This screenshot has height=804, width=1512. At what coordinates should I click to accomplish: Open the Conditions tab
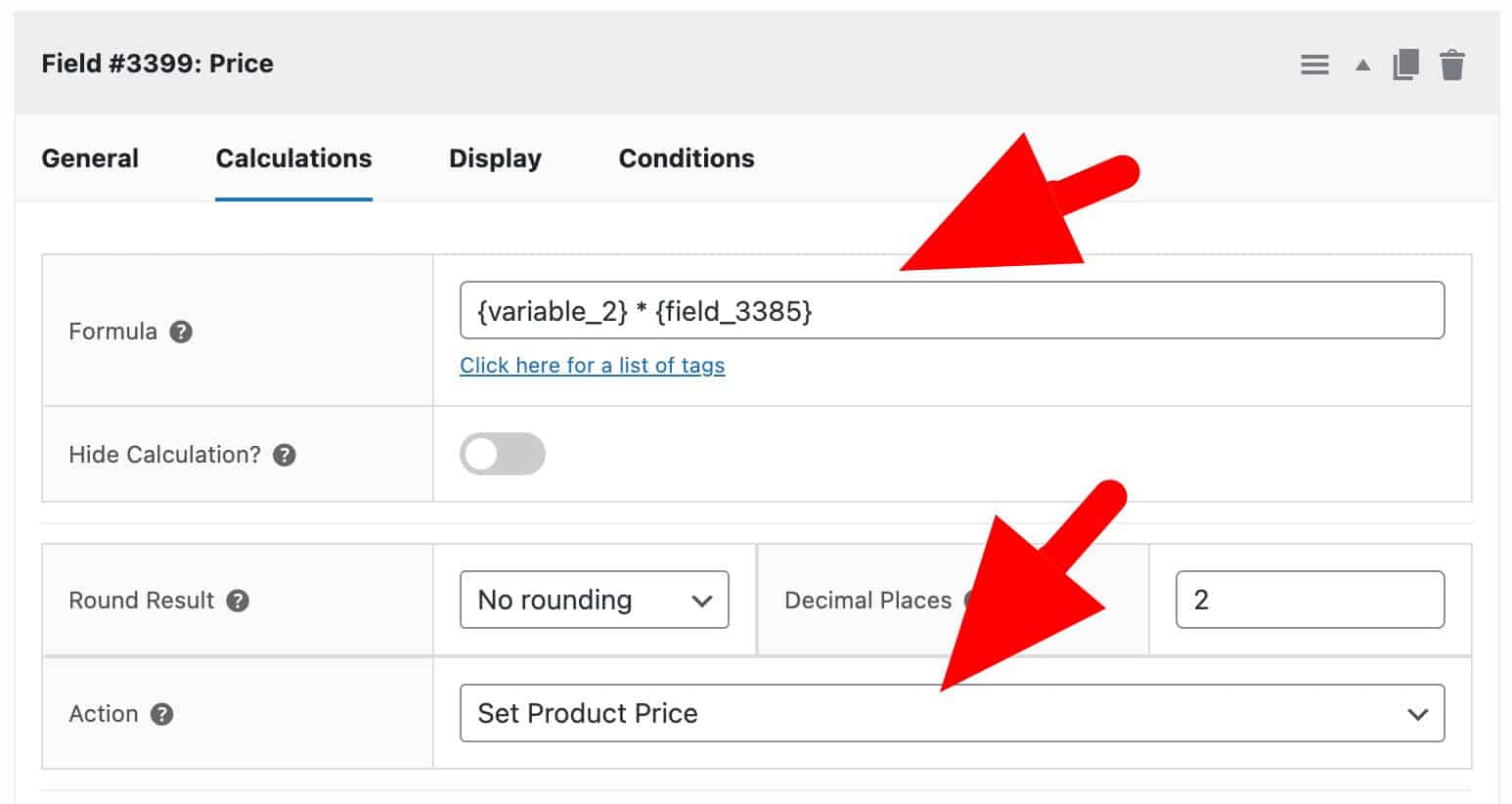[x=686, y=157]
